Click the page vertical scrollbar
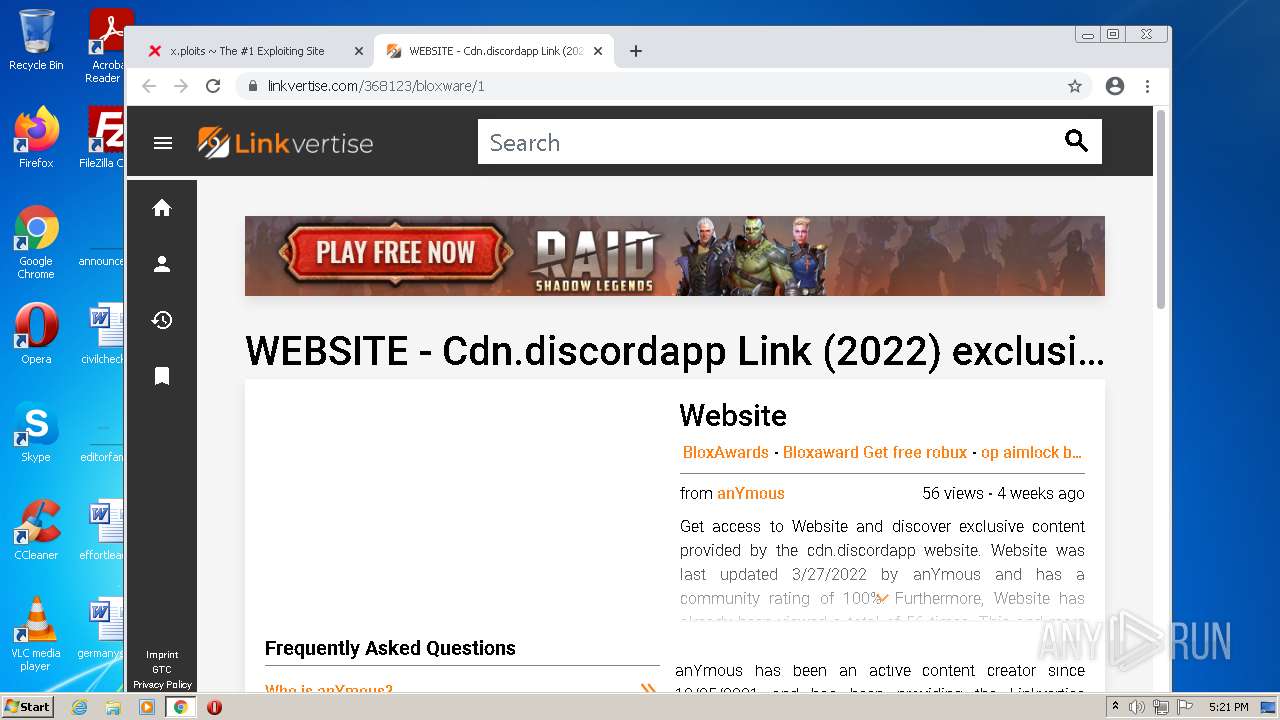This screenshot has width=1280, height=720. point(1161,209)
